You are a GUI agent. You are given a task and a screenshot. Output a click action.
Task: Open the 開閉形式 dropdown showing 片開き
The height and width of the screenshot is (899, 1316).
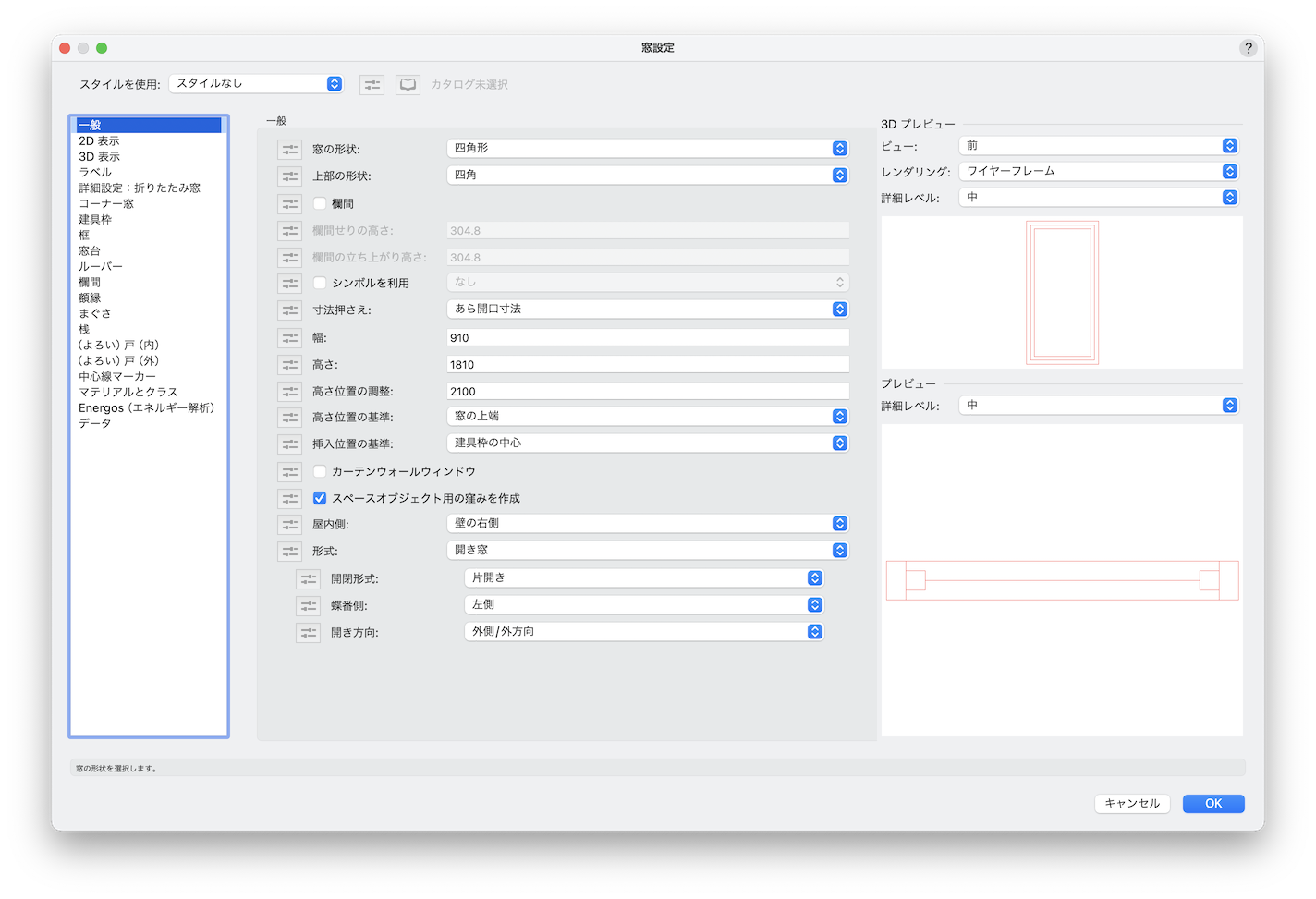tap(644, 577)
